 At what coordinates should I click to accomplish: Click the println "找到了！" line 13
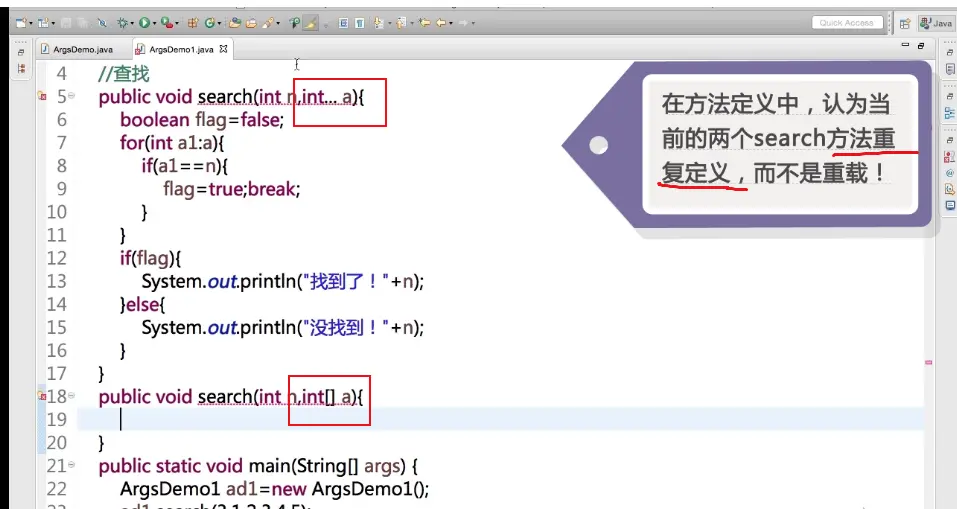[x=283, y=281]
